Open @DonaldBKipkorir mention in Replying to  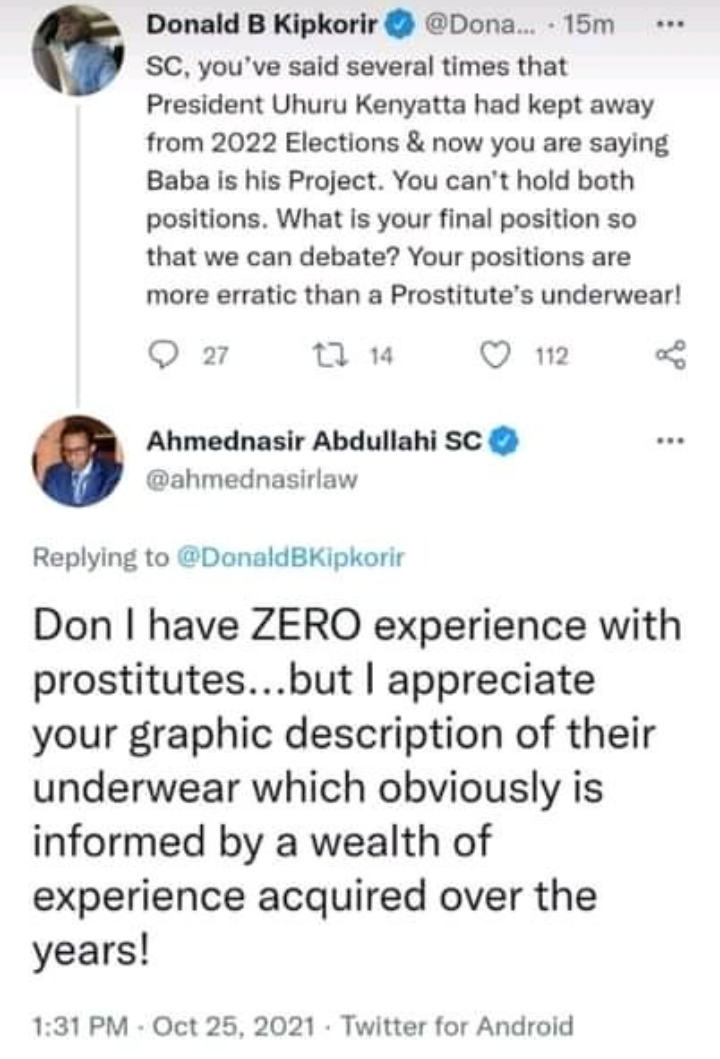291,559
